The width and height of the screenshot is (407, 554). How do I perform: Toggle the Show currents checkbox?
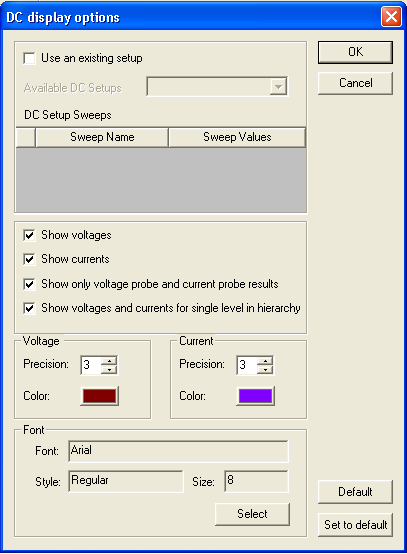coord(29,259)
